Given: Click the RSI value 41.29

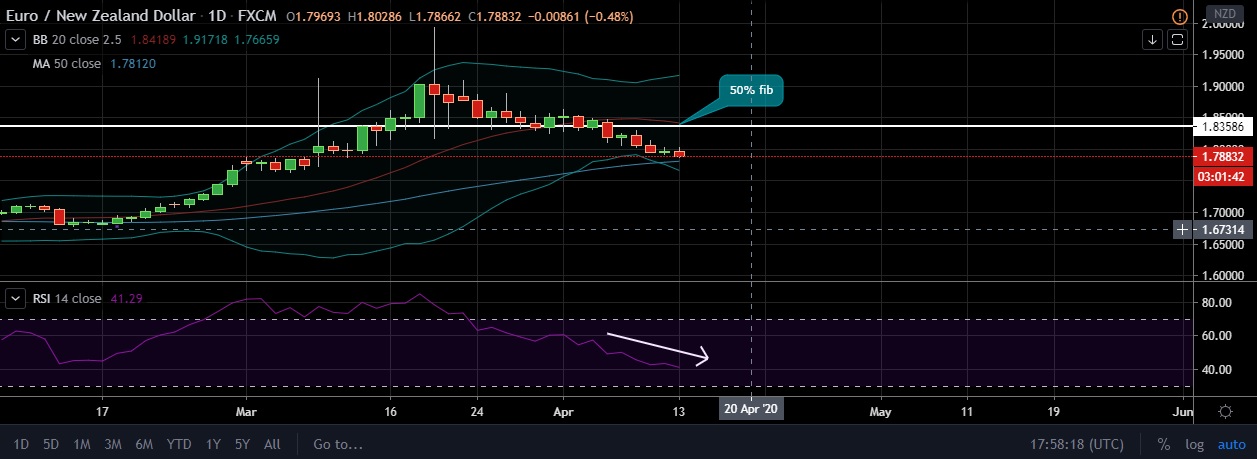Looking at the screenshot, I should click(x=125, y=298).
